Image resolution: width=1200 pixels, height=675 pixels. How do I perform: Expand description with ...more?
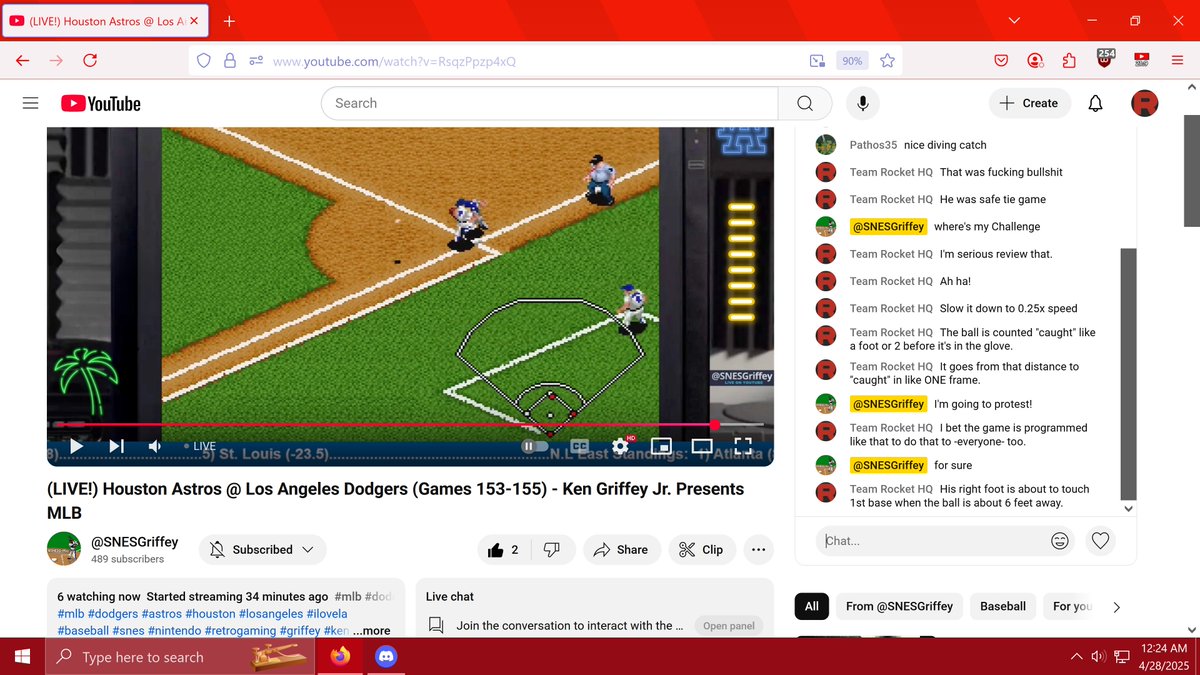[371, 631]
